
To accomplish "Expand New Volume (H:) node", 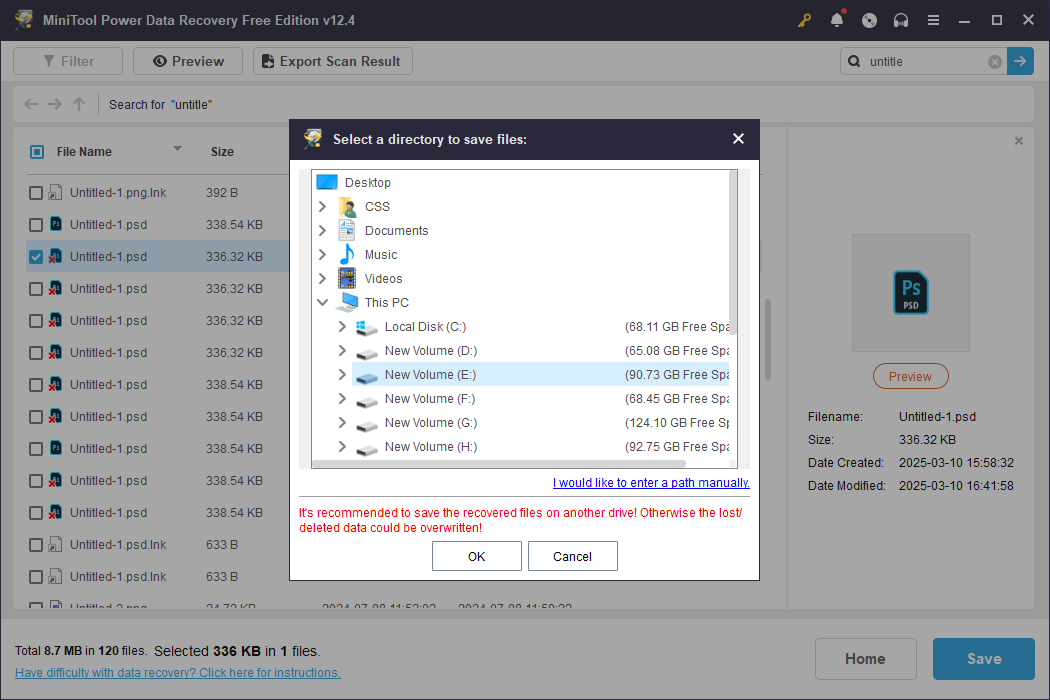I will click(x=342, y=446).
